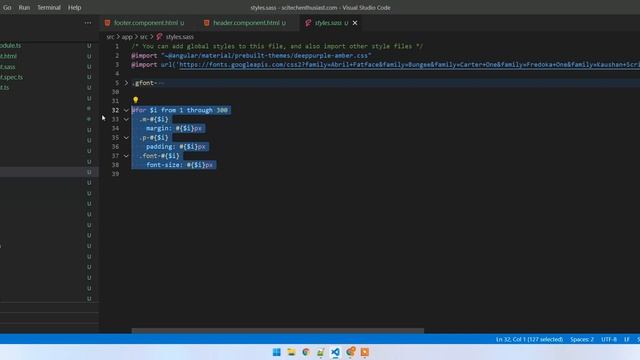
Task: Switch to header.component.html tab
Action: click(249, 23)
